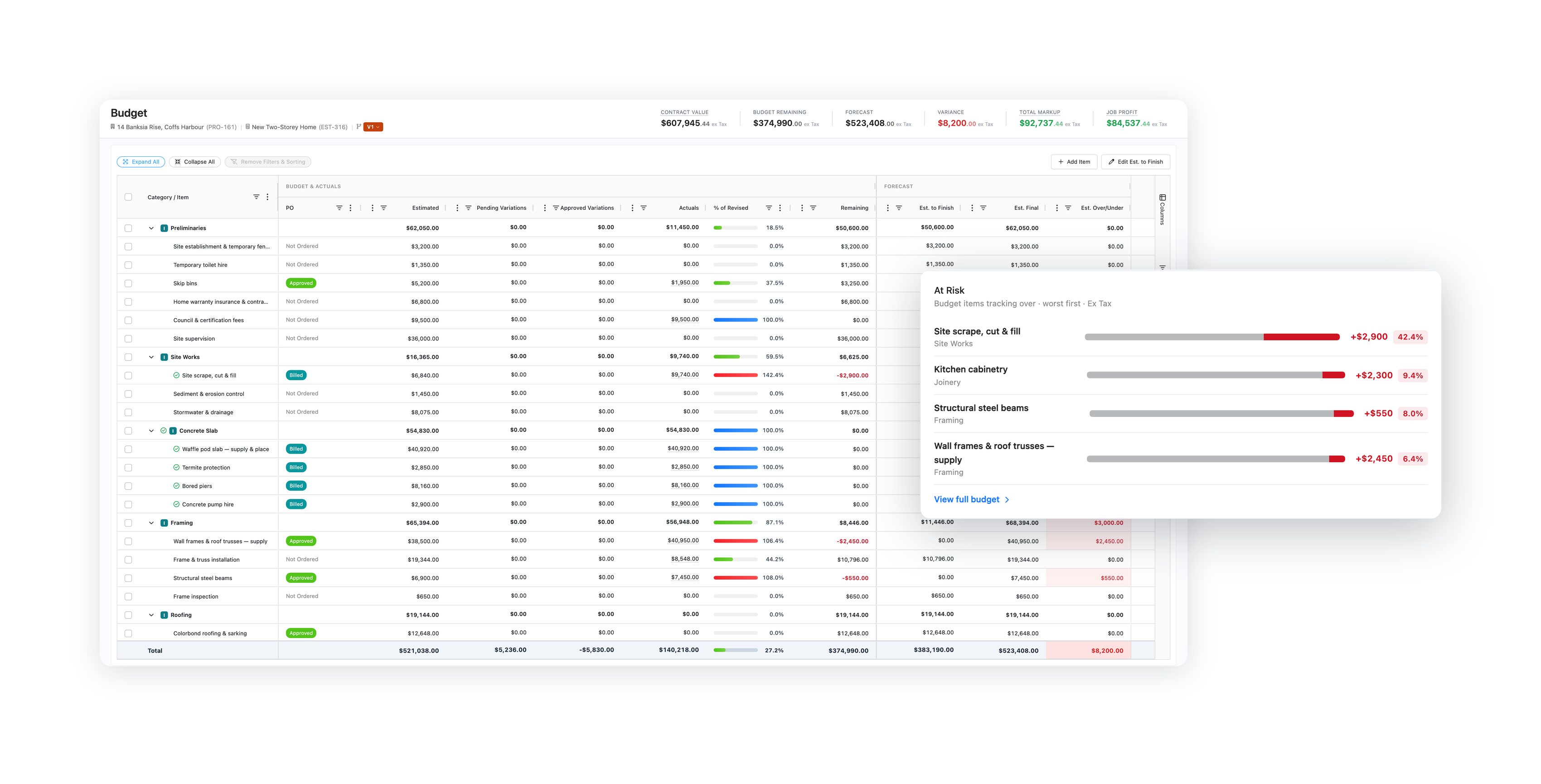
Task: Tick the select-all checkbox in header
Action: click(128, 197)
